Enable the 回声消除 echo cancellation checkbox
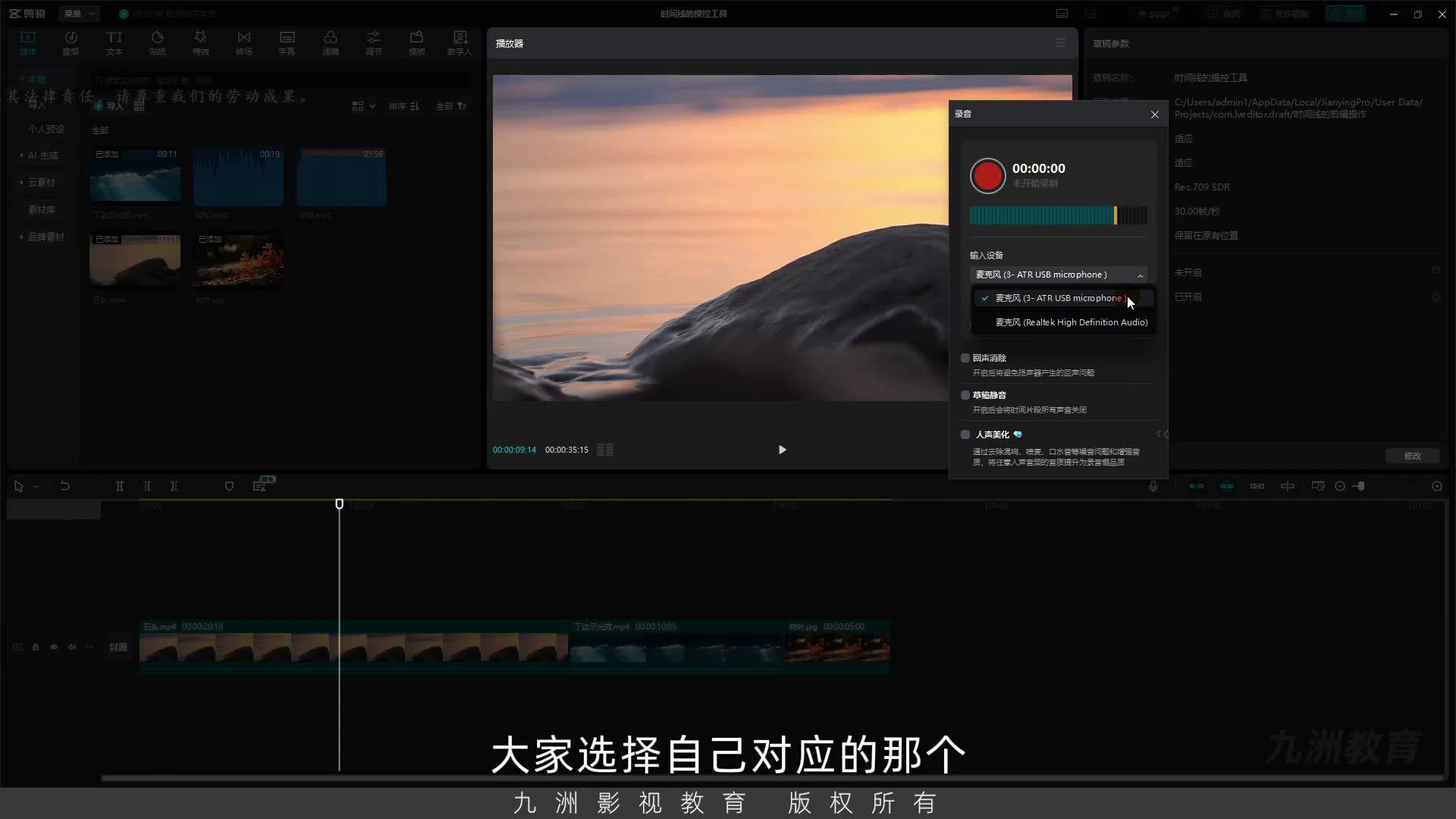 (x=965, y=358)
